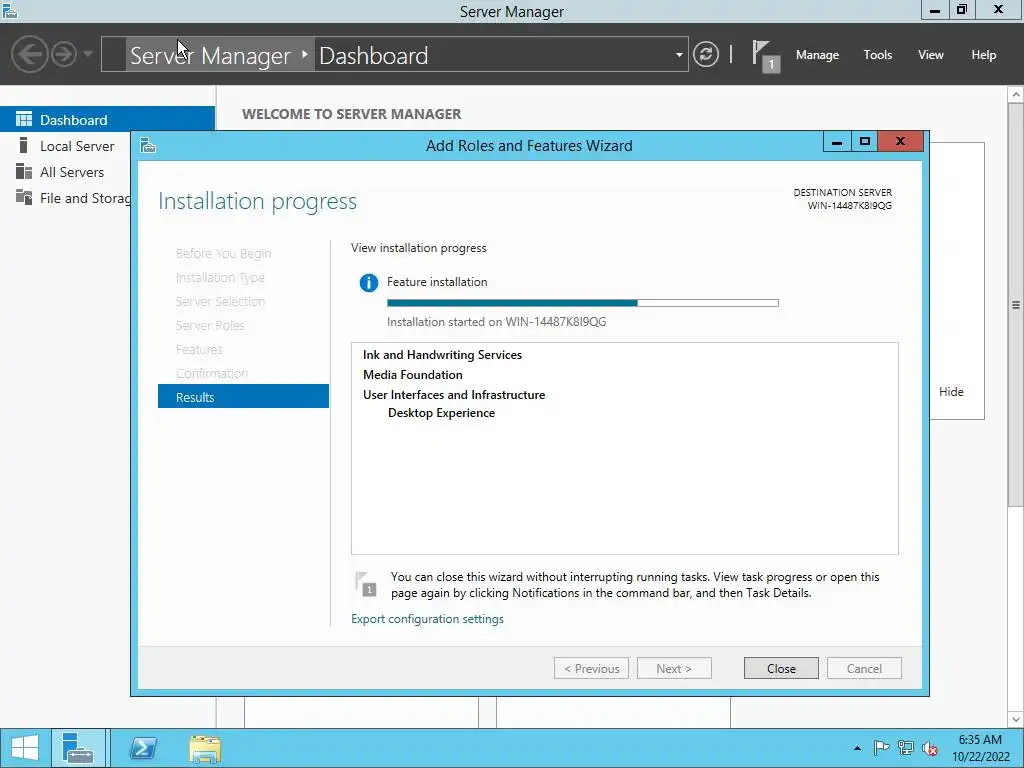Click Server Manager icon in the taskbar
Viewport: 1024px width, 768px height.
[x=78, y=748]
